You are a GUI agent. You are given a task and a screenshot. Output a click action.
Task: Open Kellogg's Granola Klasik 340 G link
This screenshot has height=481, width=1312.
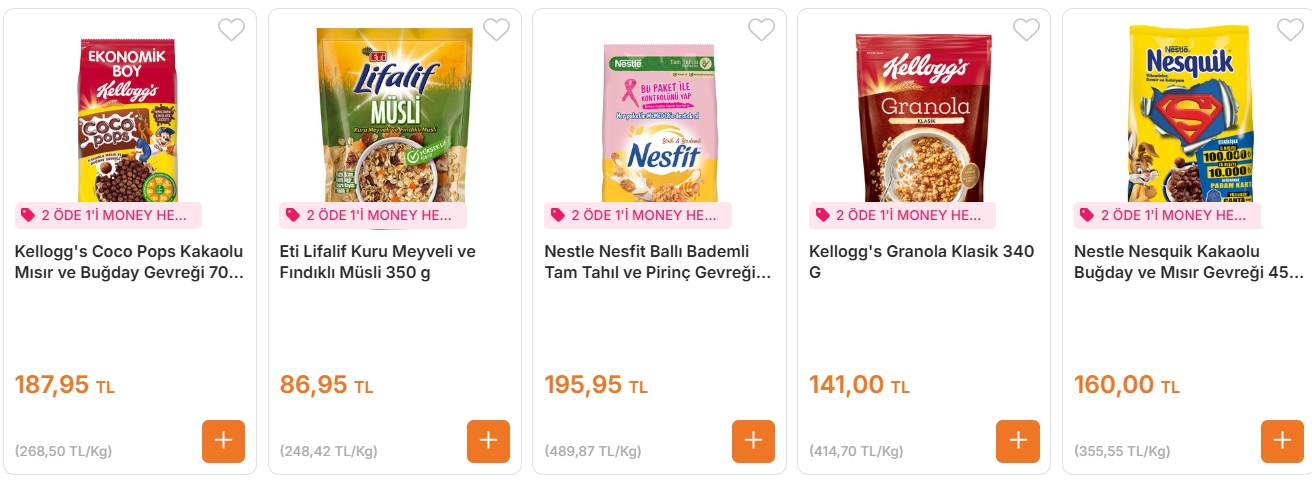coord(921,261)
